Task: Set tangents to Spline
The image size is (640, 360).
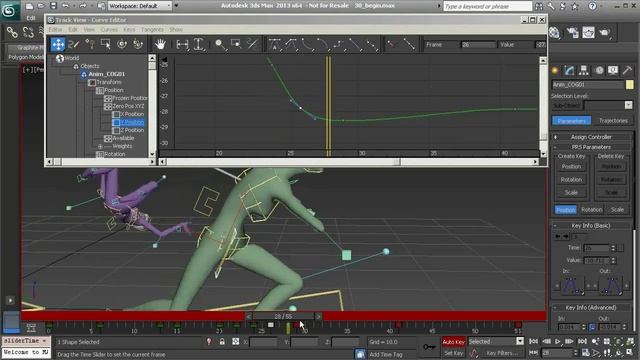Action: (291, 44)
